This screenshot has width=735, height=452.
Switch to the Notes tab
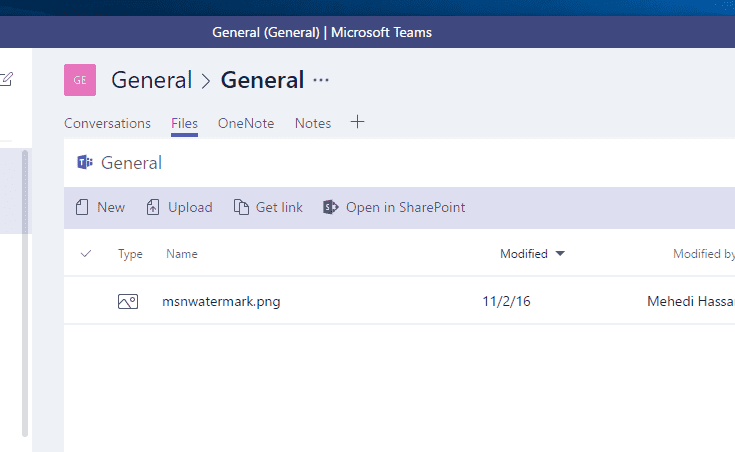tap(313, 123)
